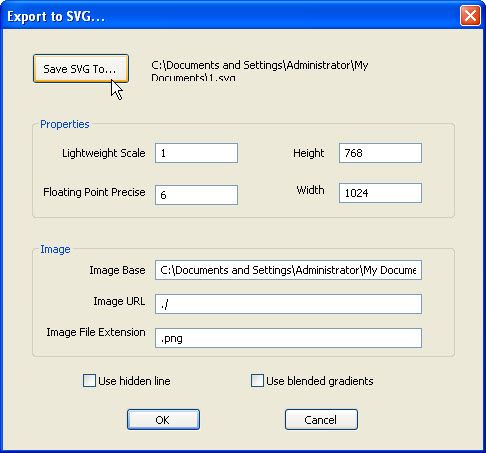Enable the Use hidden line checkbox

click(89, 381)
